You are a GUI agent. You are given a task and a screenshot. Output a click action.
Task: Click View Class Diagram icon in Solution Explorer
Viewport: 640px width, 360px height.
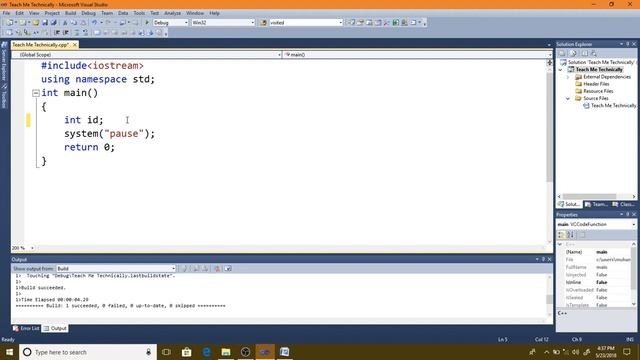coord(594,53)
